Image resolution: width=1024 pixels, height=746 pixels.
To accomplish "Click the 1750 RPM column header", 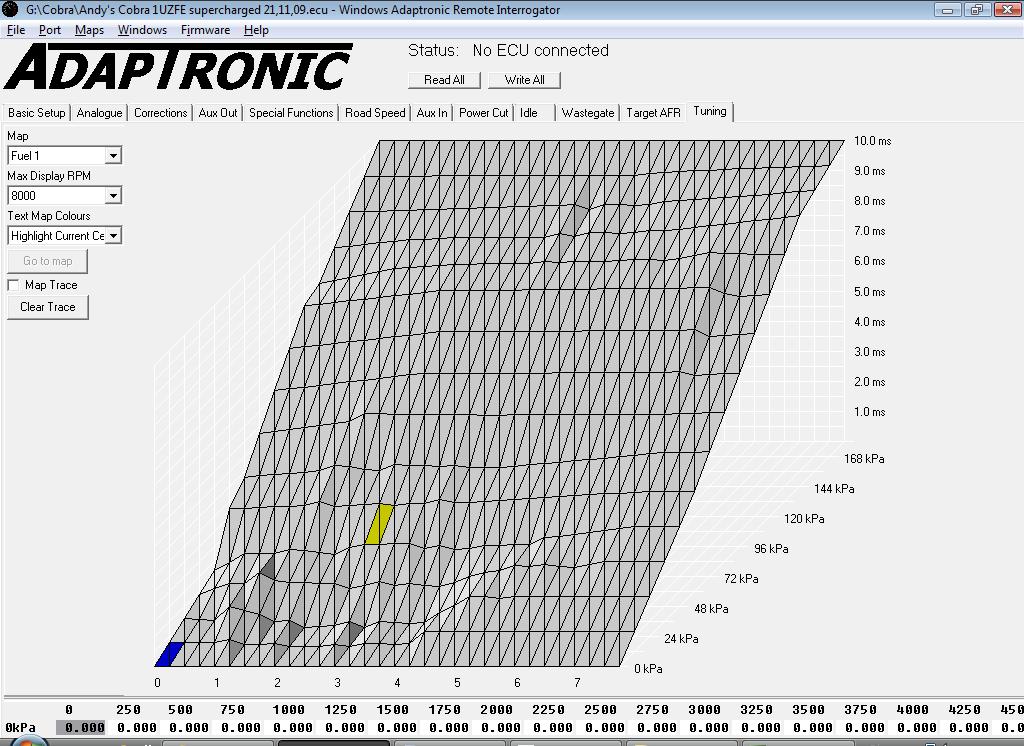I will pos(444,710).
